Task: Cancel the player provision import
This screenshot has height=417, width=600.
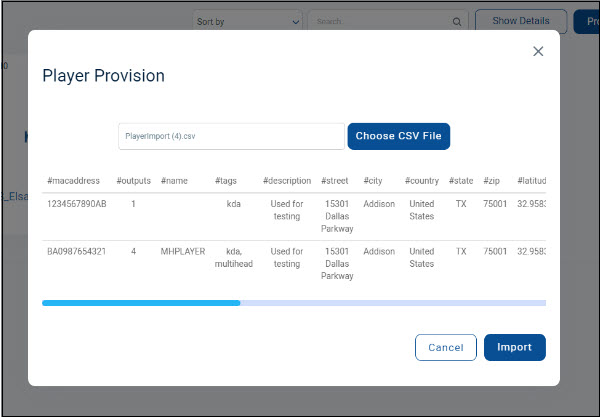Action: pyautogui.click(x=445, y=347)
